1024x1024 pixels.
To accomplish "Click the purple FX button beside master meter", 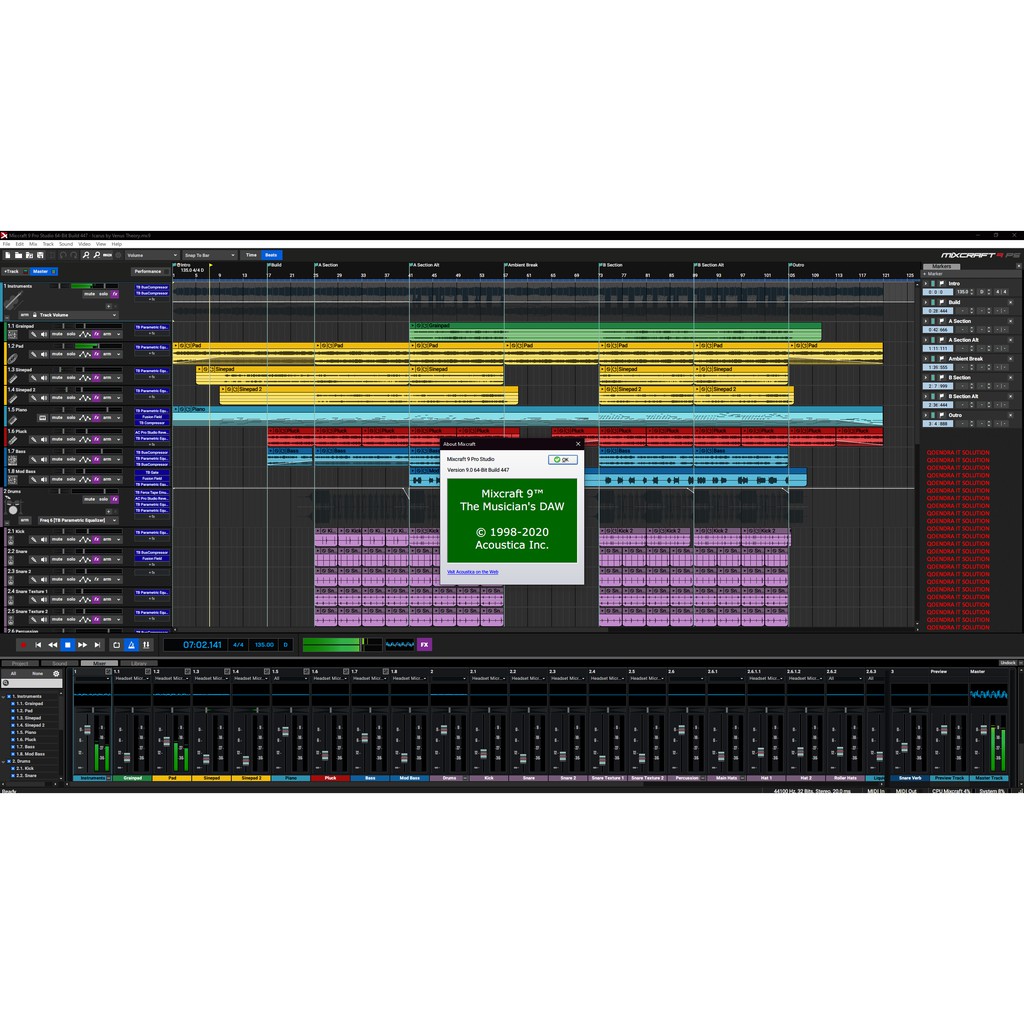I will click(424, 645).
